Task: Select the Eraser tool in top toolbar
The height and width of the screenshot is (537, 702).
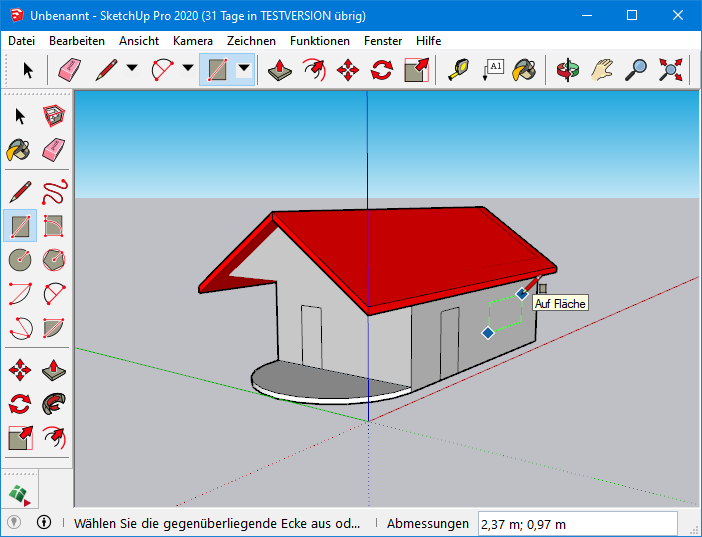Action: [69, 70]
